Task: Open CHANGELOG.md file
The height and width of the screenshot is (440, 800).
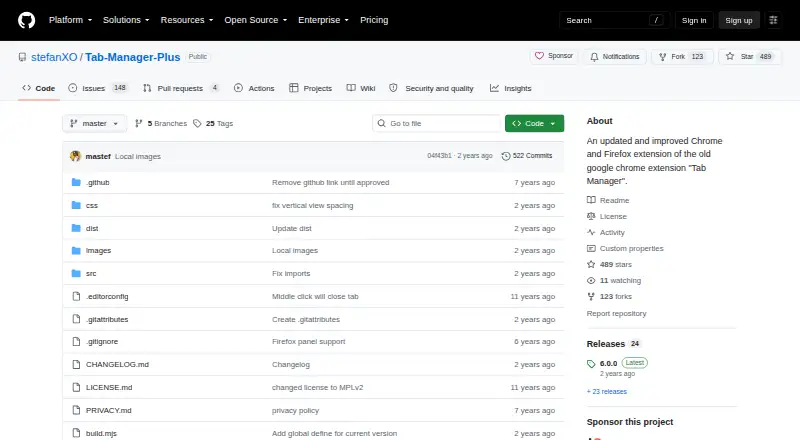Action: tap(117, 364)
